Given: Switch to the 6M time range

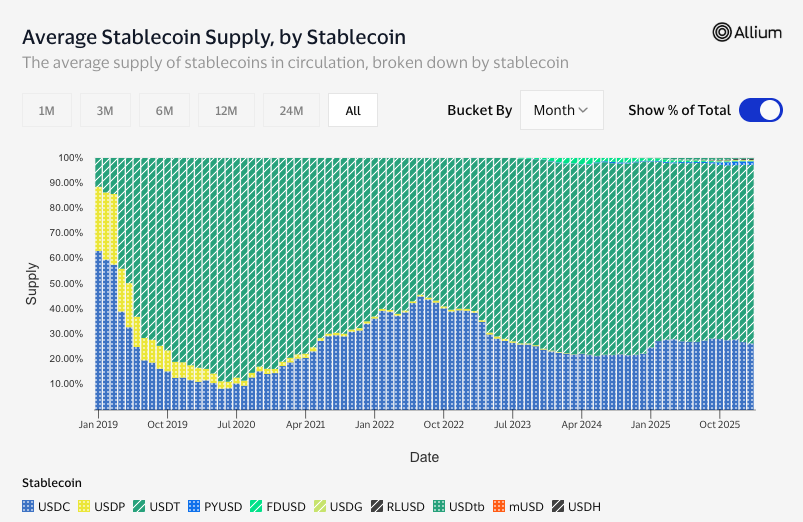Looking at the screenshot, I should [x=164, y=111].
